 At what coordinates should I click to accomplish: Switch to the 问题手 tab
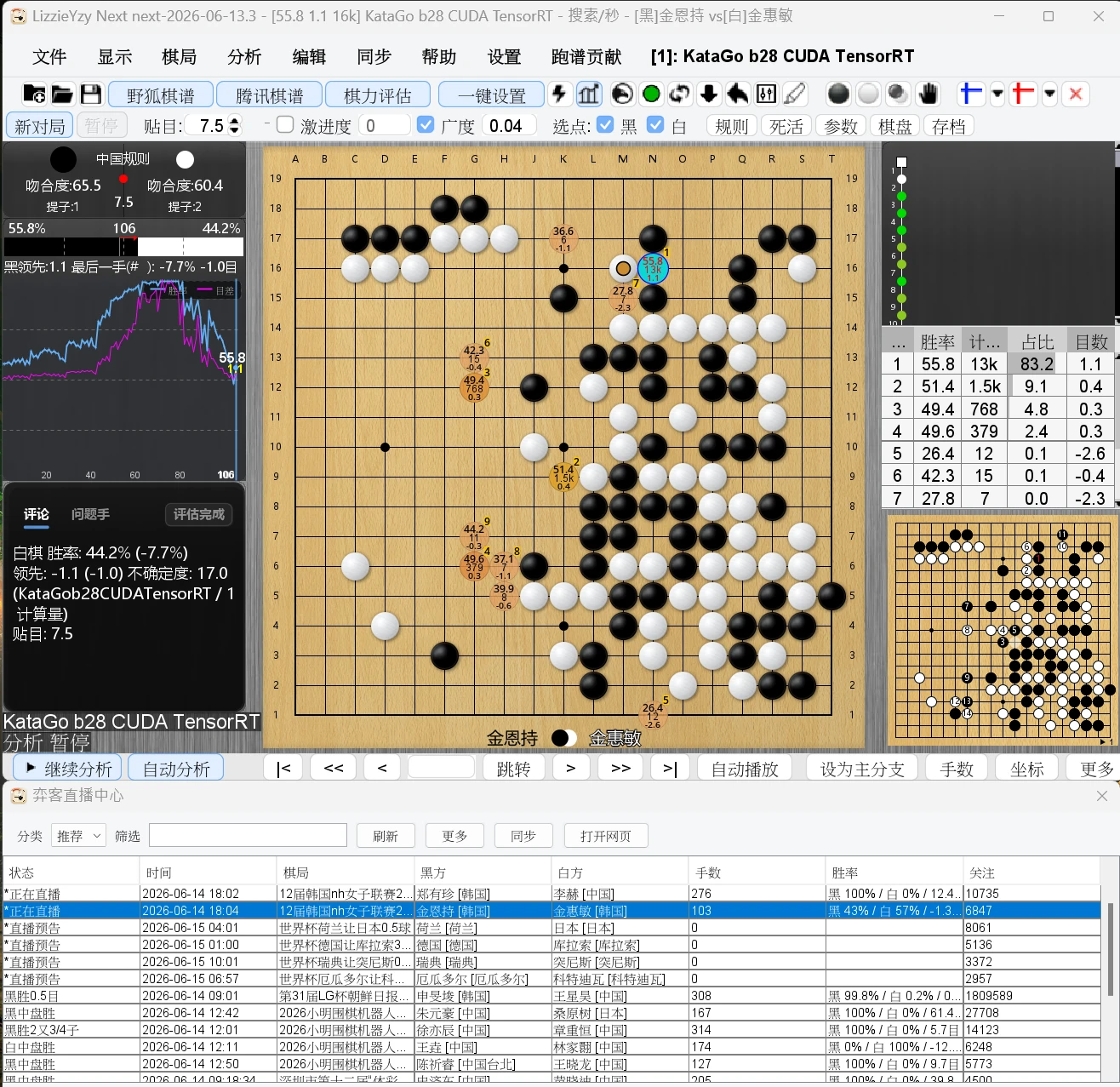90,514
